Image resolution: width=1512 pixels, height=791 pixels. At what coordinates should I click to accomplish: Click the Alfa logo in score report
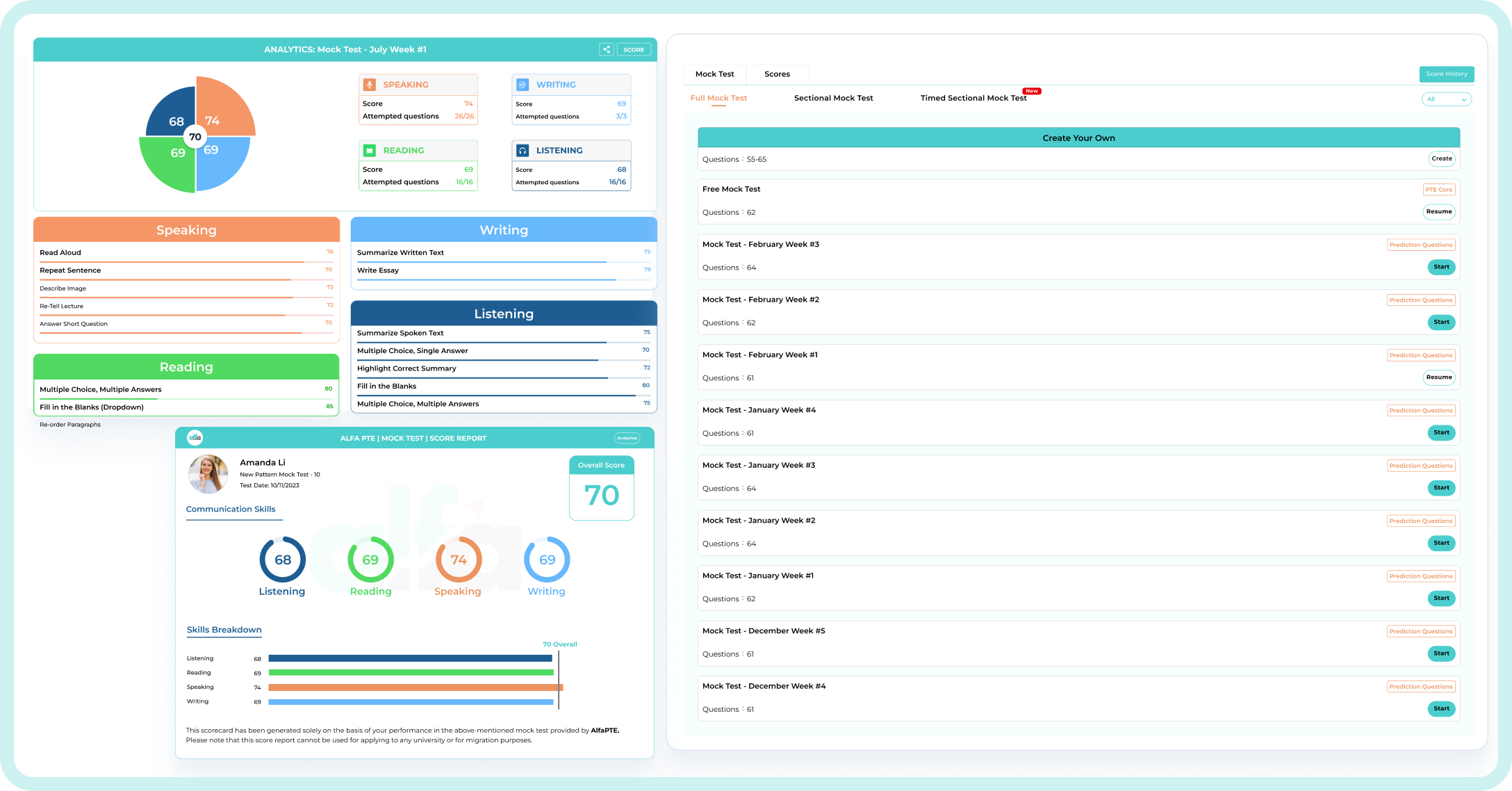click(x=195, y=438)
